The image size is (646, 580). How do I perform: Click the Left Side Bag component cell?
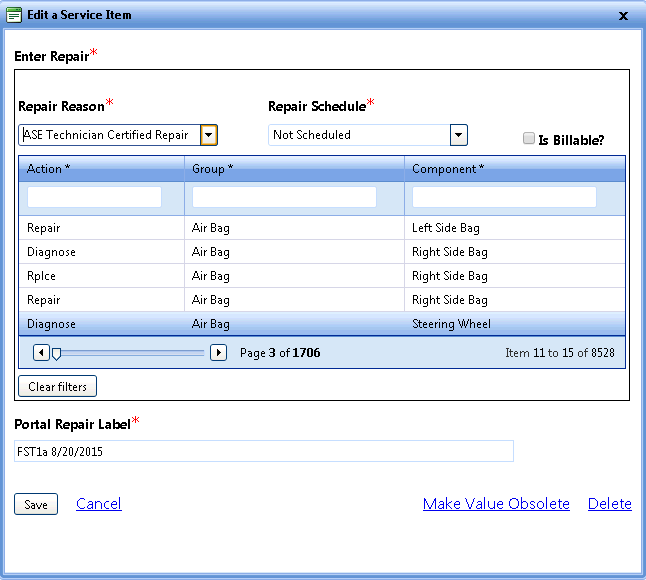(515, 228)
